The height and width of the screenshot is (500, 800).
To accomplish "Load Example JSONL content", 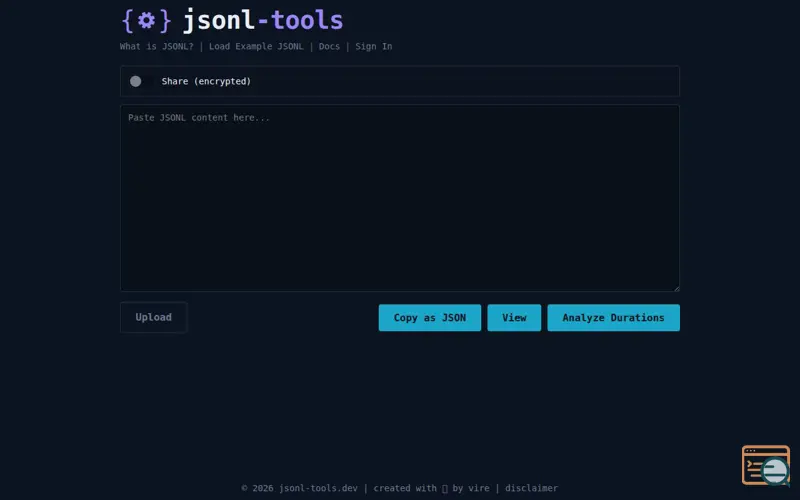I will point(256,46).
